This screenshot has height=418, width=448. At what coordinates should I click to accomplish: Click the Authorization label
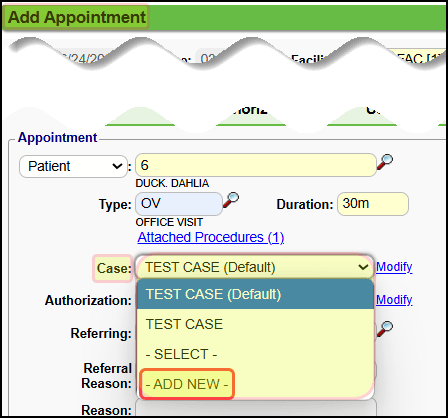coord(88,301)
